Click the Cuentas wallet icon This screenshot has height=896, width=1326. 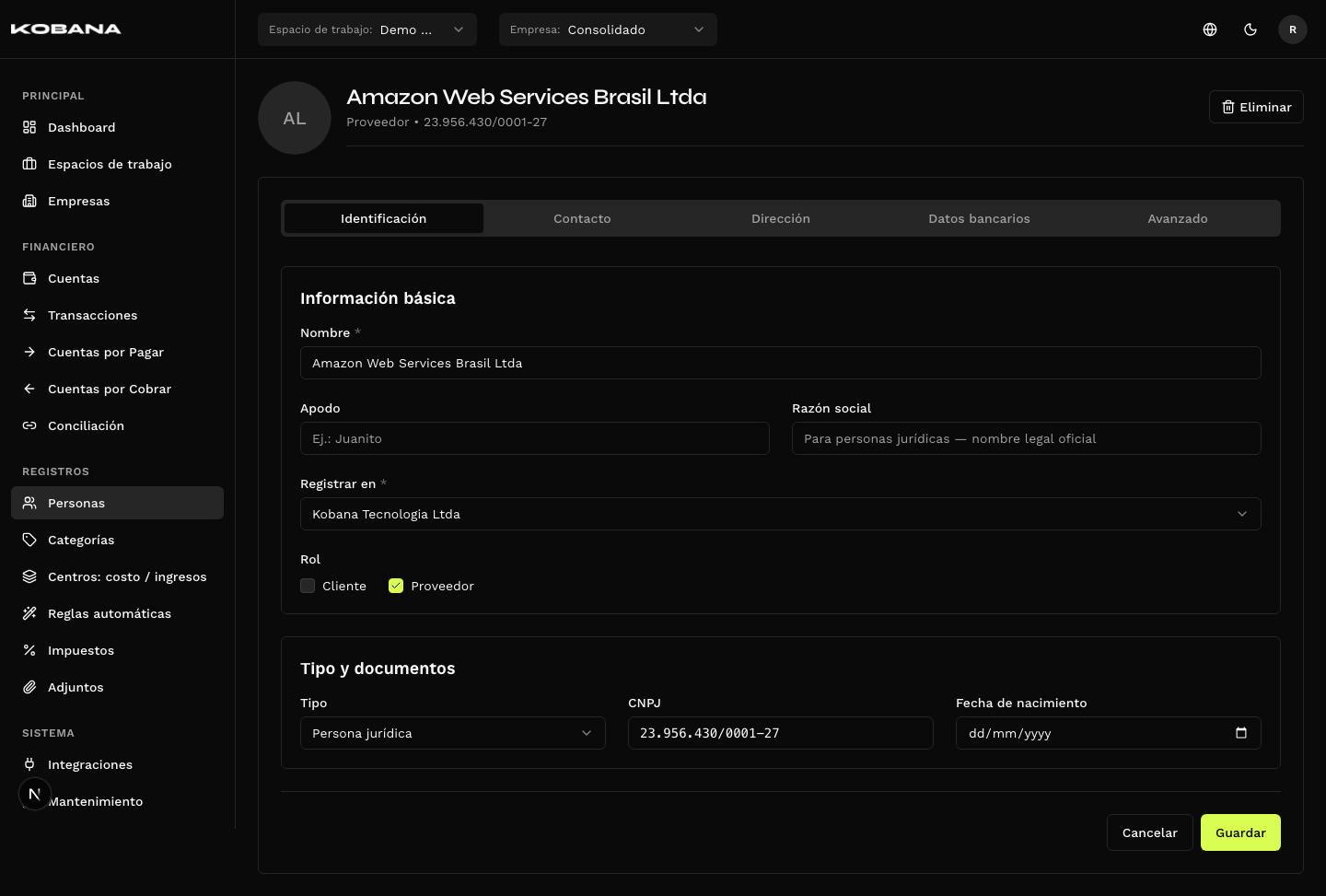(x=29, y=278)
